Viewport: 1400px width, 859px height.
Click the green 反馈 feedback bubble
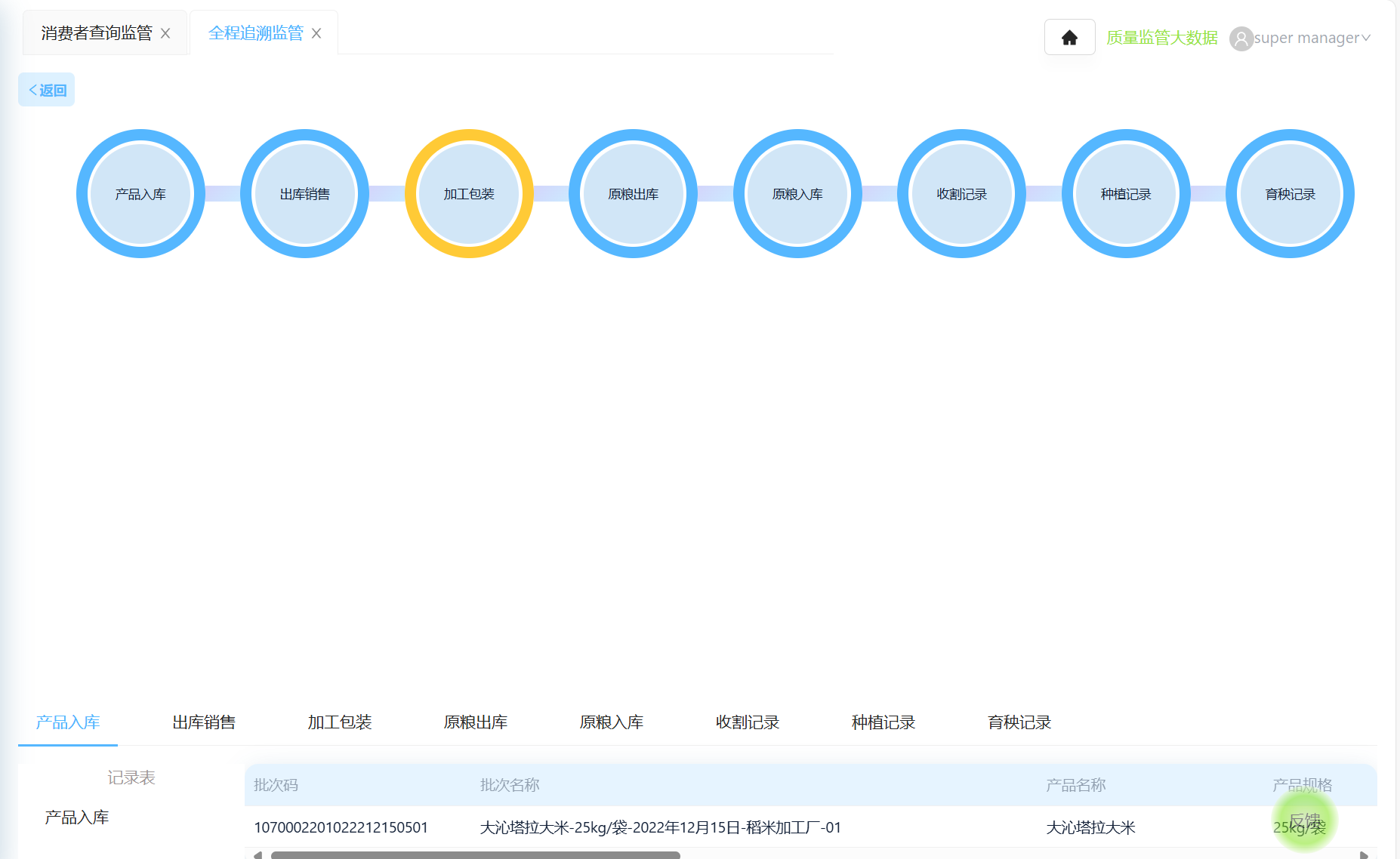coord(1304,821)
